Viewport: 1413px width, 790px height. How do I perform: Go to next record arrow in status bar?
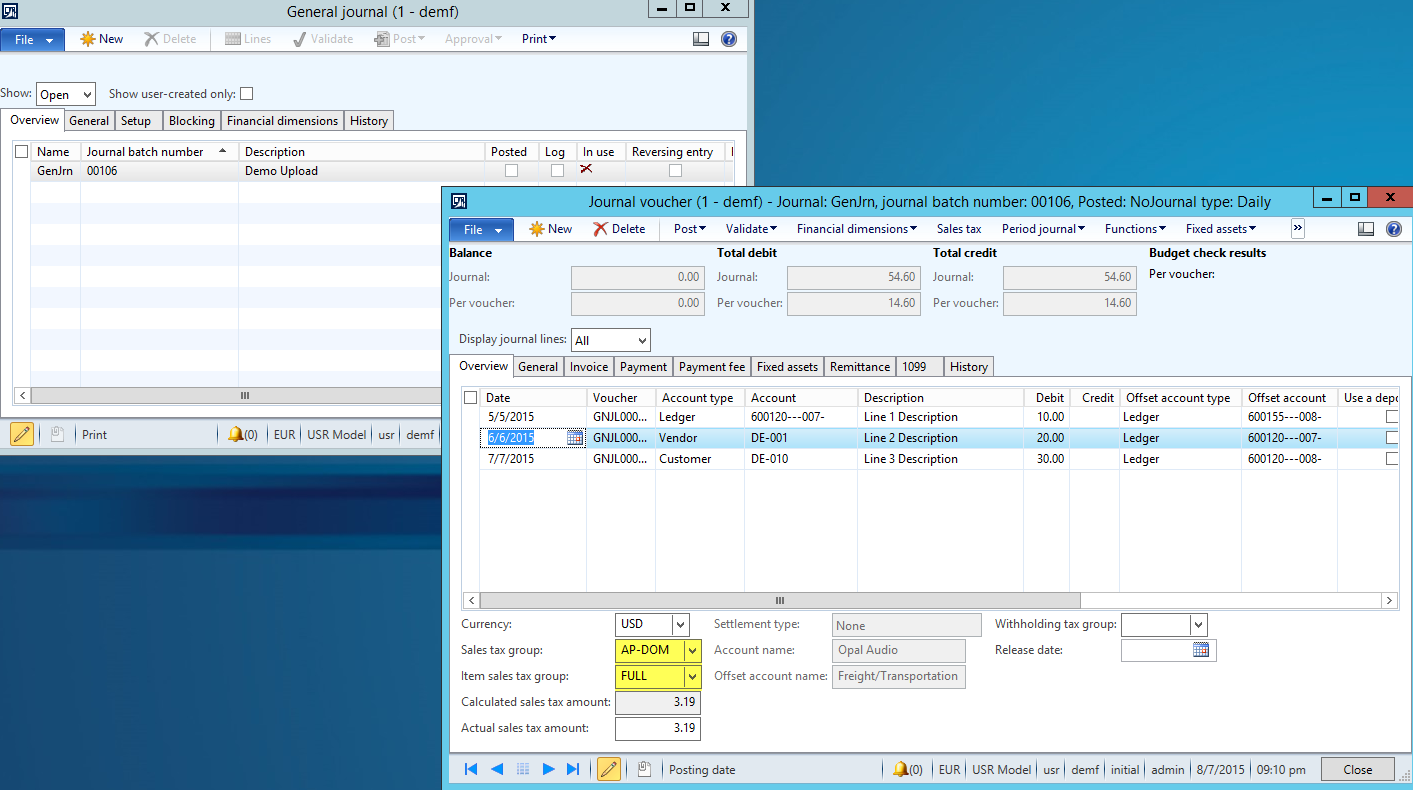(548, 769)
